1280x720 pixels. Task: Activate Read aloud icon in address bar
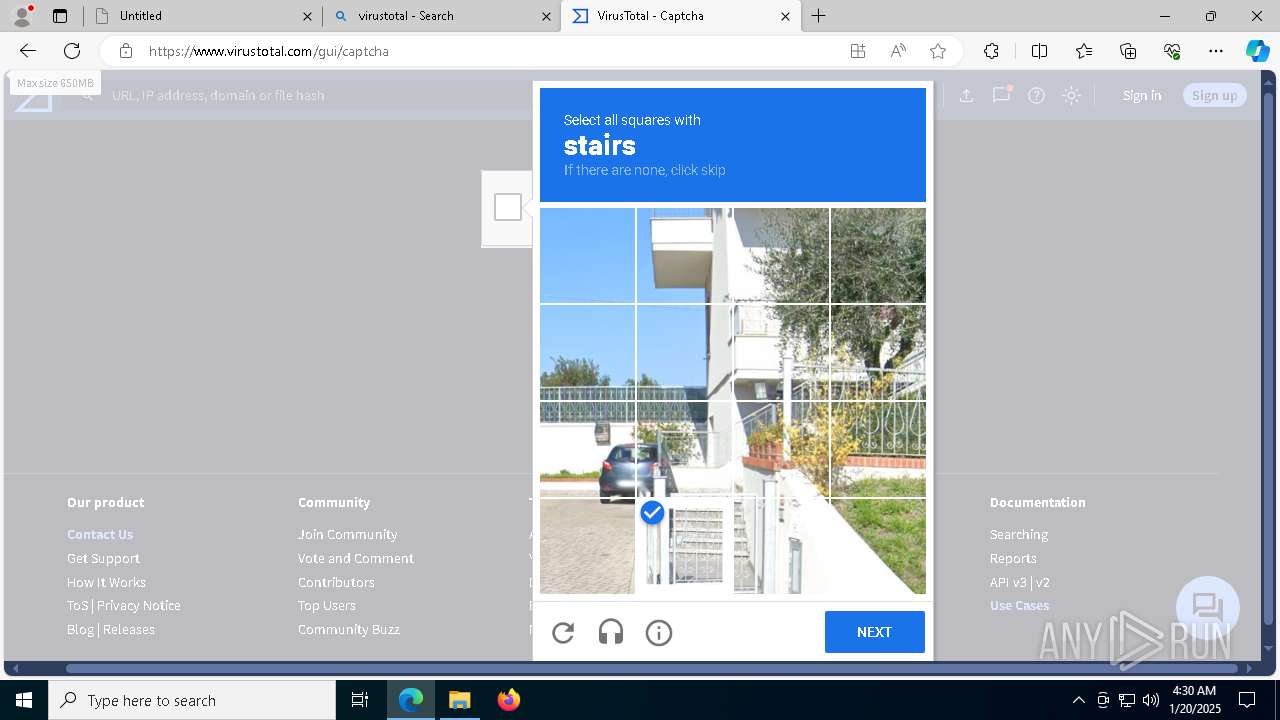pyautogui.click(x=898, y=51)
